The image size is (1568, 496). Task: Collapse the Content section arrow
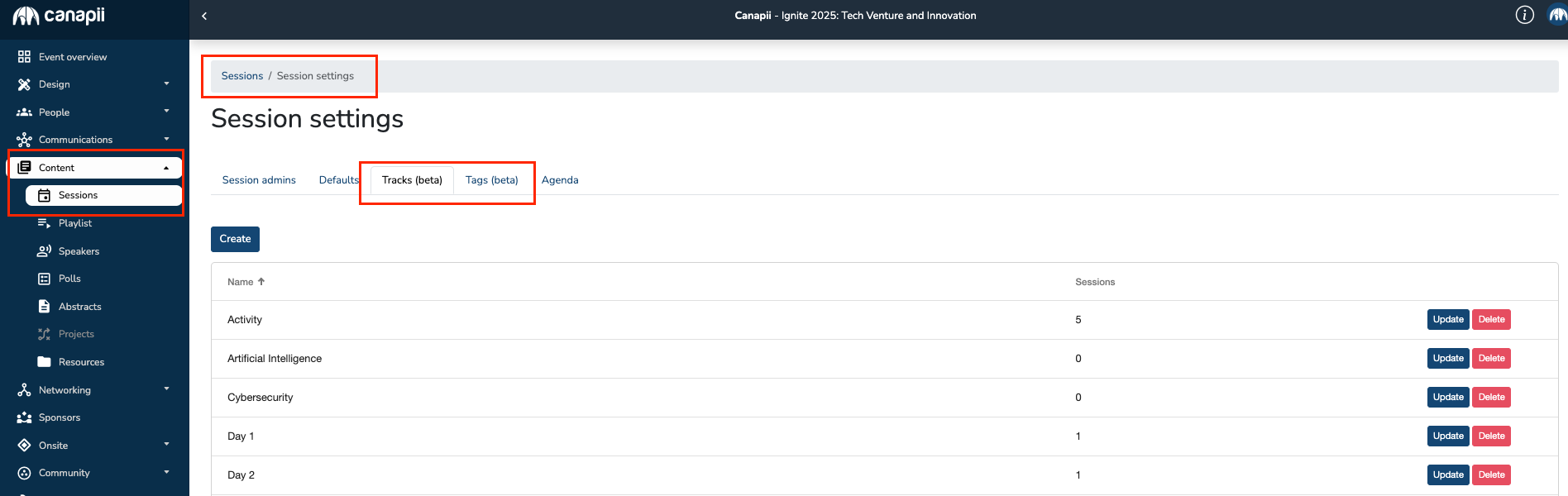(166, 168)
